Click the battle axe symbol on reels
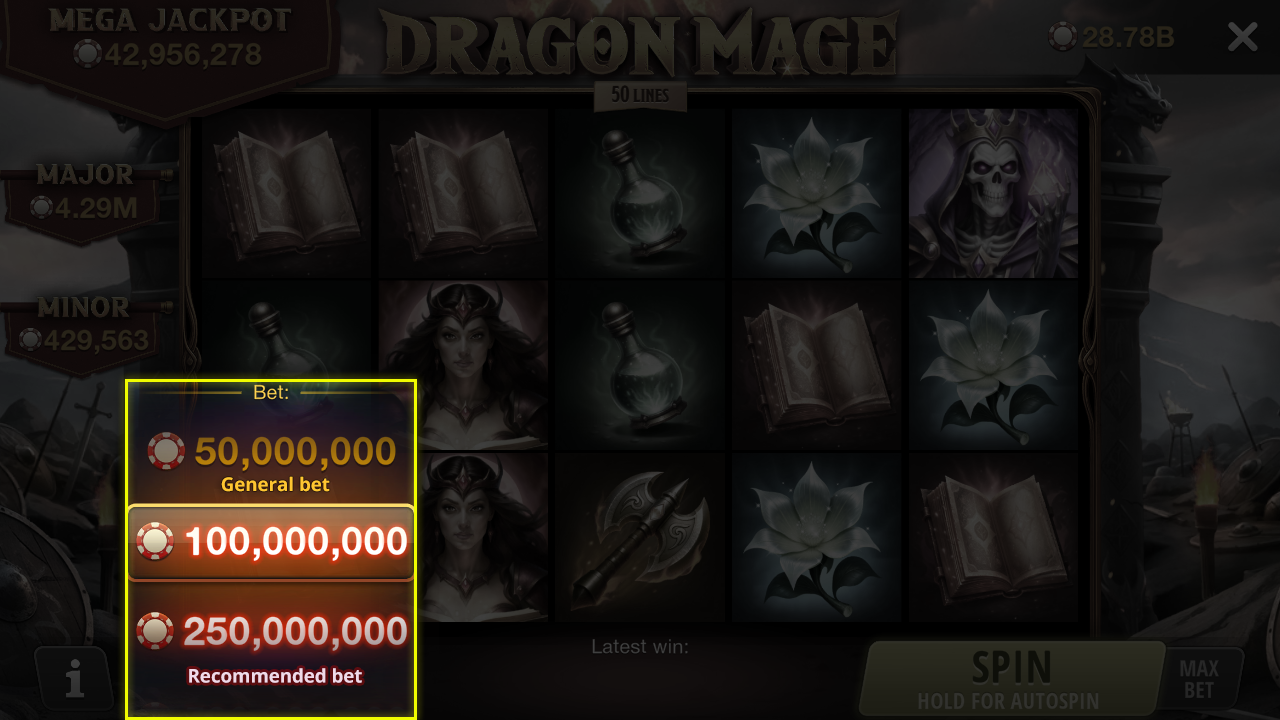 pyautogui.click(x=641, y=538)
